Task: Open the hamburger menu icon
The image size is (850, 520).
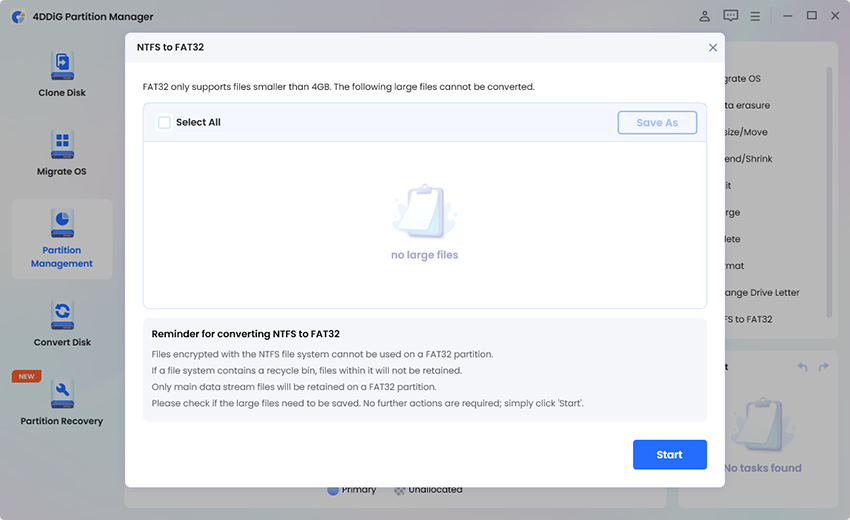Action: click(755, 16)
